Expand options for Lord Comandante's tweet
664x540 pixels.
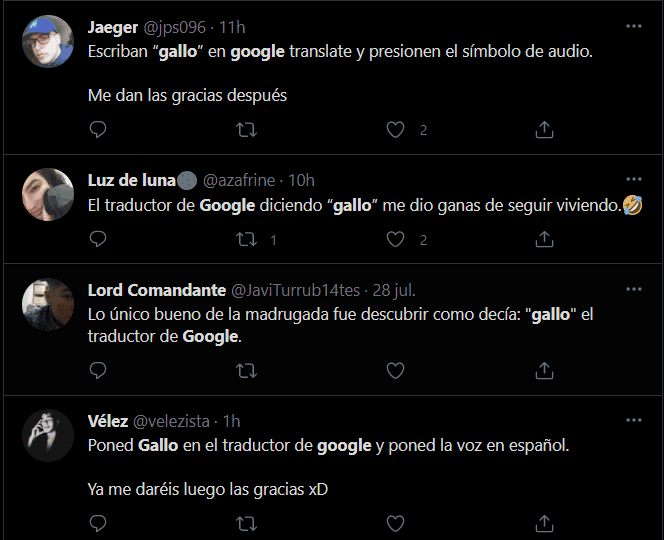click(x=633, y=290)
